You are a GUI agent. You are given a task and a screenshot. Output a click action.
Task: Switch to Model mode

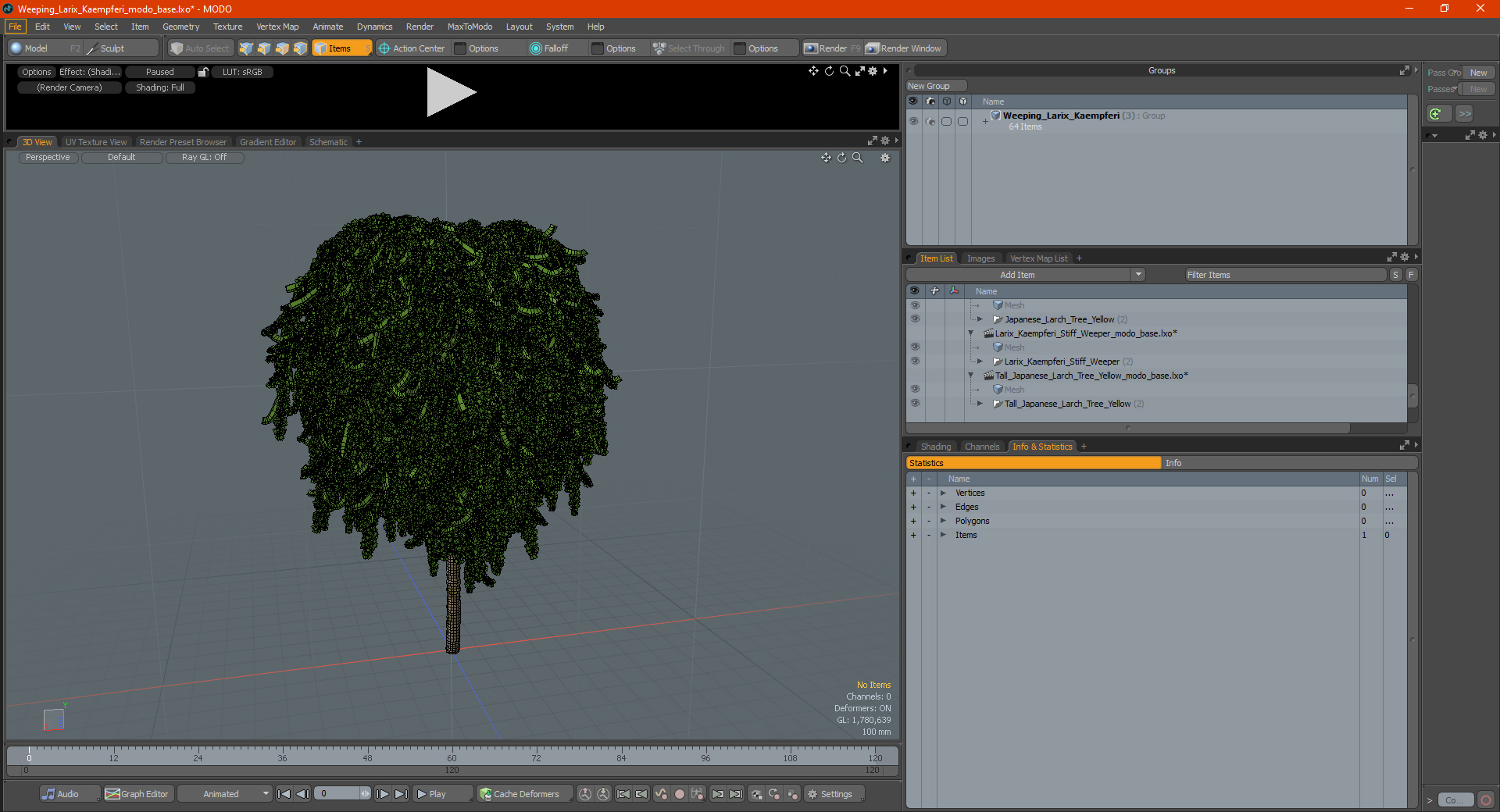tap(45, 48)
